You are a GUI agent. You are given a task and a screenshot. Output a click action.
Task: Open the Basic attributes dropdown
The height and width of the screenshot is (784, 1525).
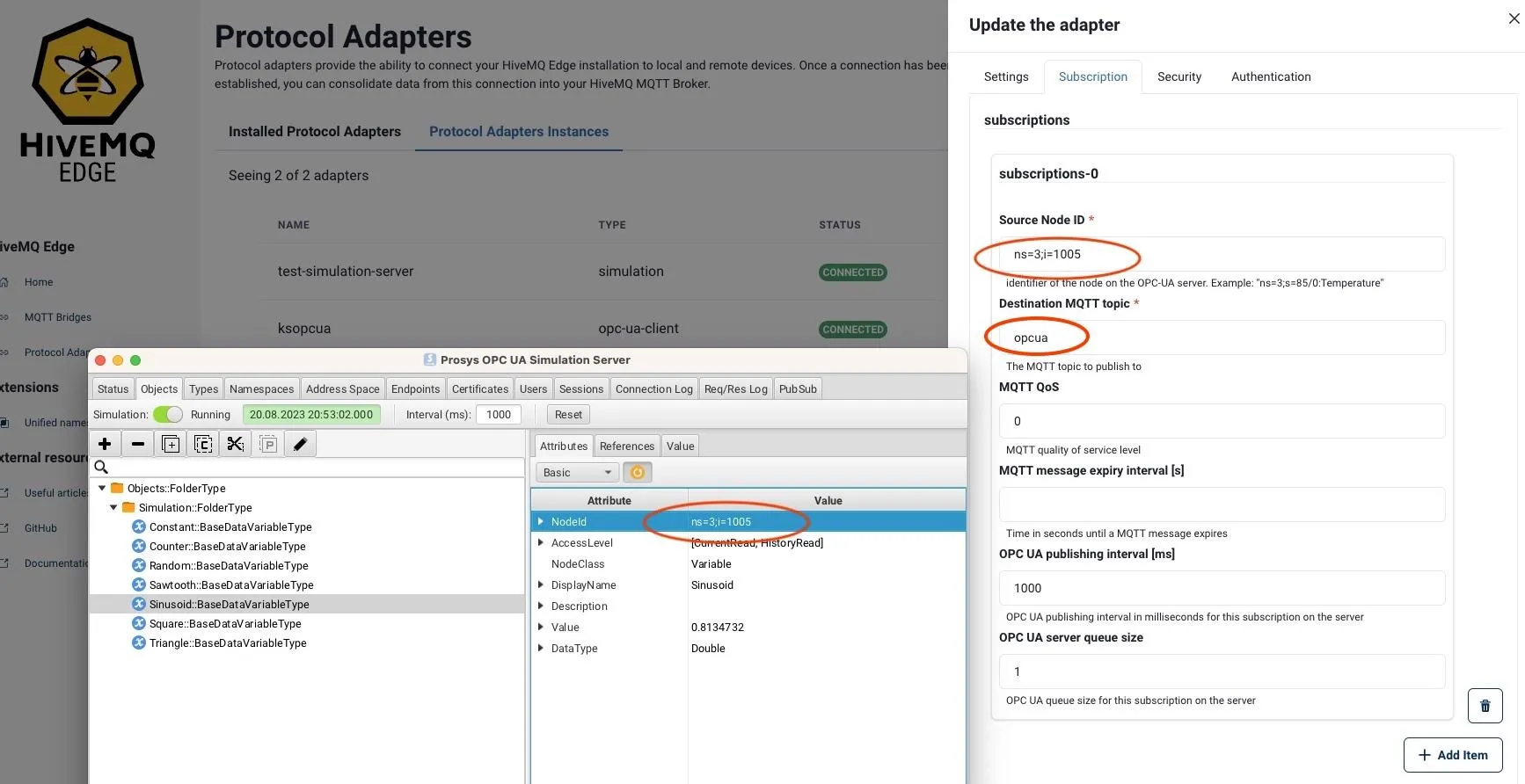tap(577, 472)
